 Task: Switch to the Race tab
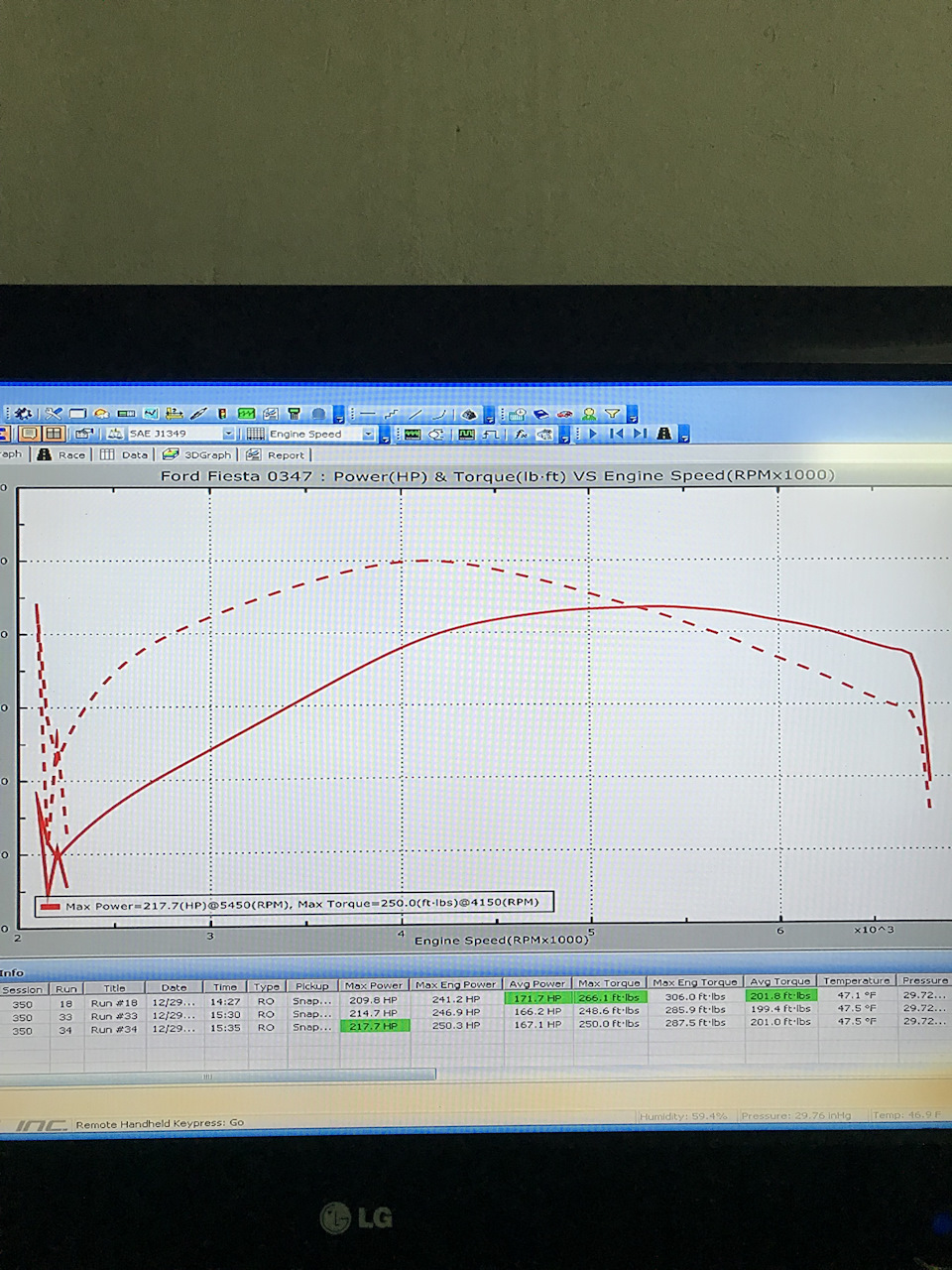(x=62, y=454)
